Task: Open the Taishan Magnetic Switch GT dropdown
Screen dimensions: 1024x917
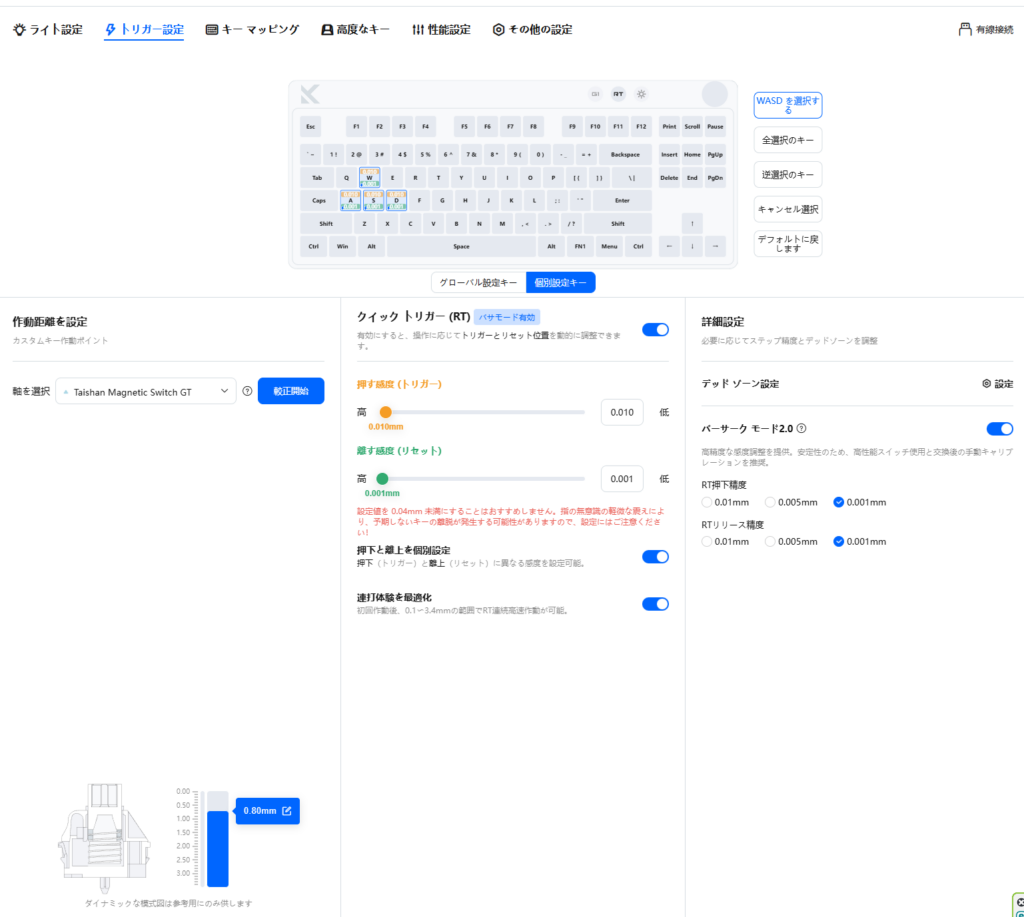Action: (x=146, y=392)
